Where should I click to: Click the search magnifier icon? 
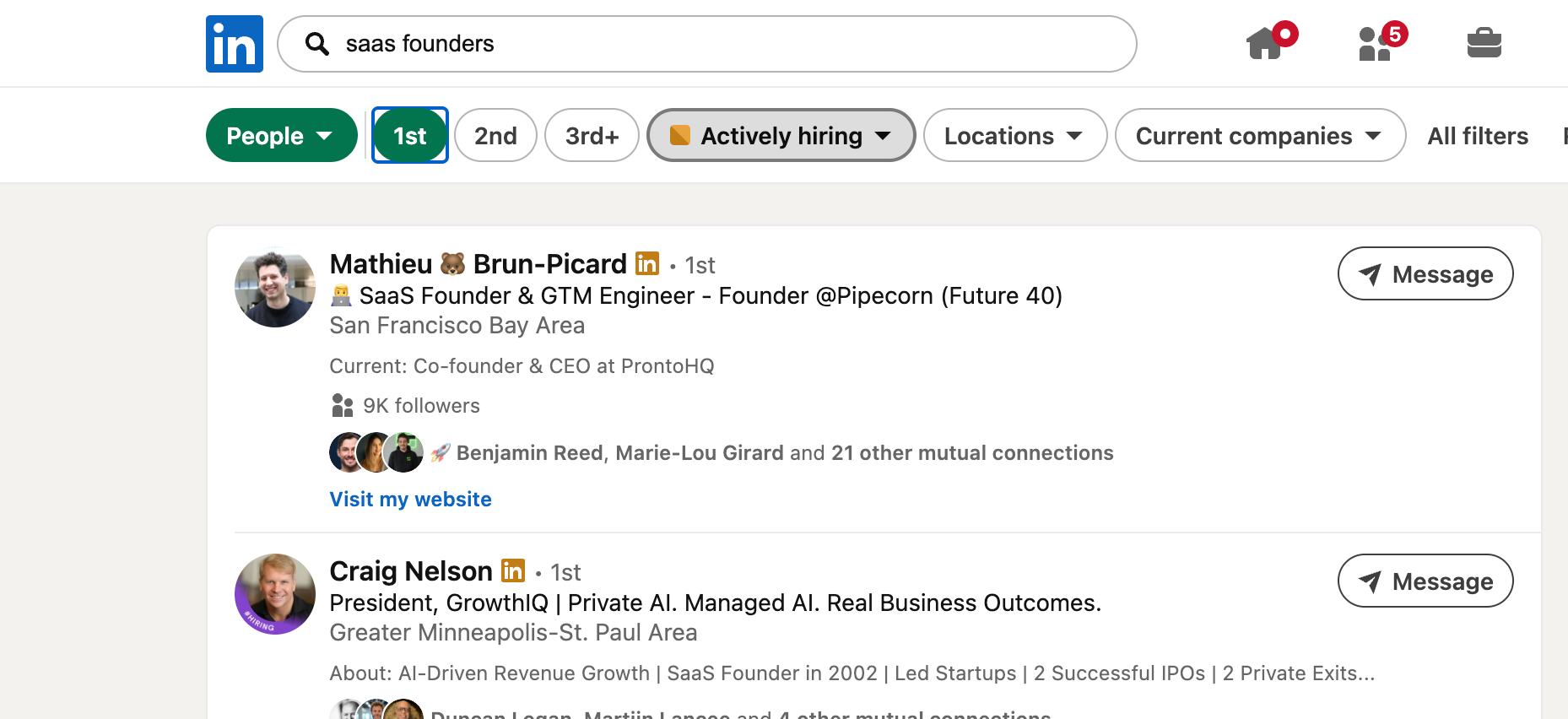317,44
